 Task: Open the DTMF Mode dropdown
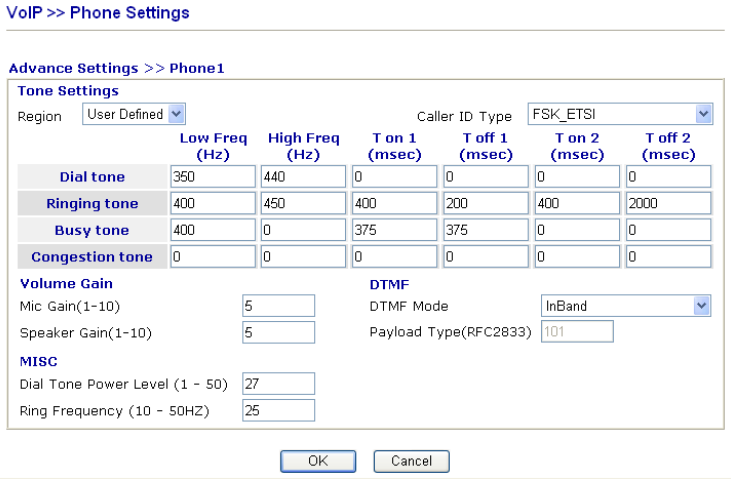pyautogui.click(x=626, y=306)
